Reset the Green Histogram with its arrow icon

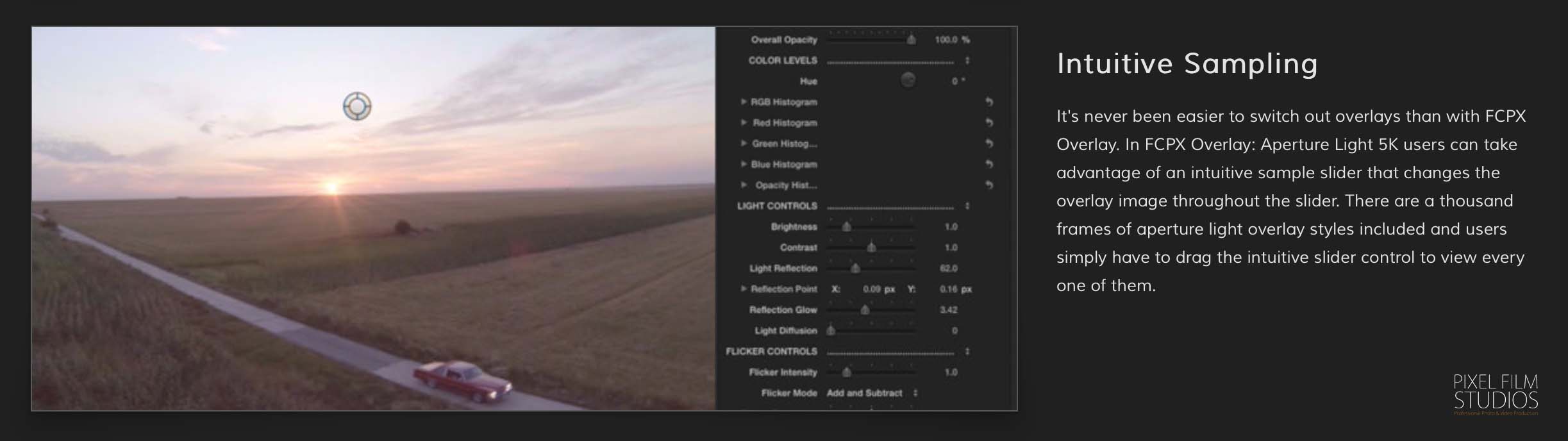coord(989,144)
